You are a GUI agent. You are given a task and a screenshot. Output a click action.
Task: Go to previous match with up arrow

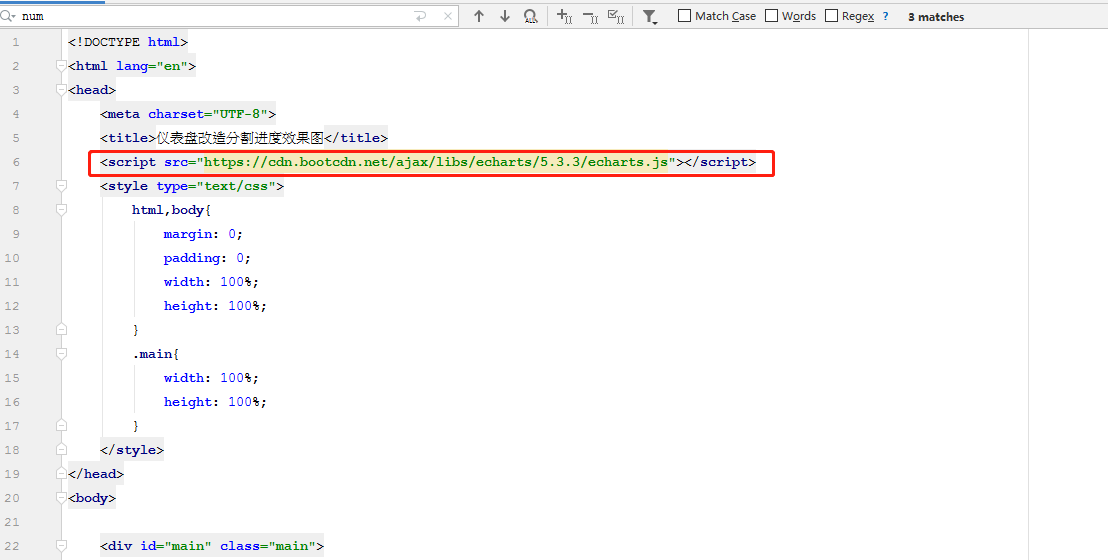pos(479,16)
